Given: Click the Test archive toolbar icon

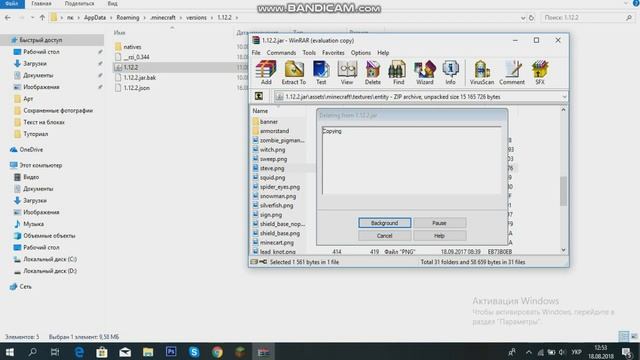Looking at the screenshot, I should point(321,73).
